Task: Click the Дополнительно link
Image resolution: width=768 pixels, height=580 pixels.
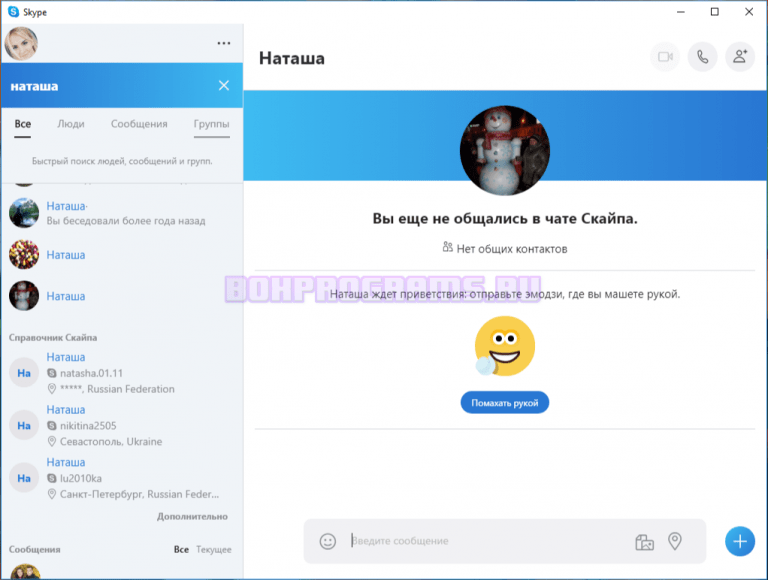Action: click(x=192, y=516)
